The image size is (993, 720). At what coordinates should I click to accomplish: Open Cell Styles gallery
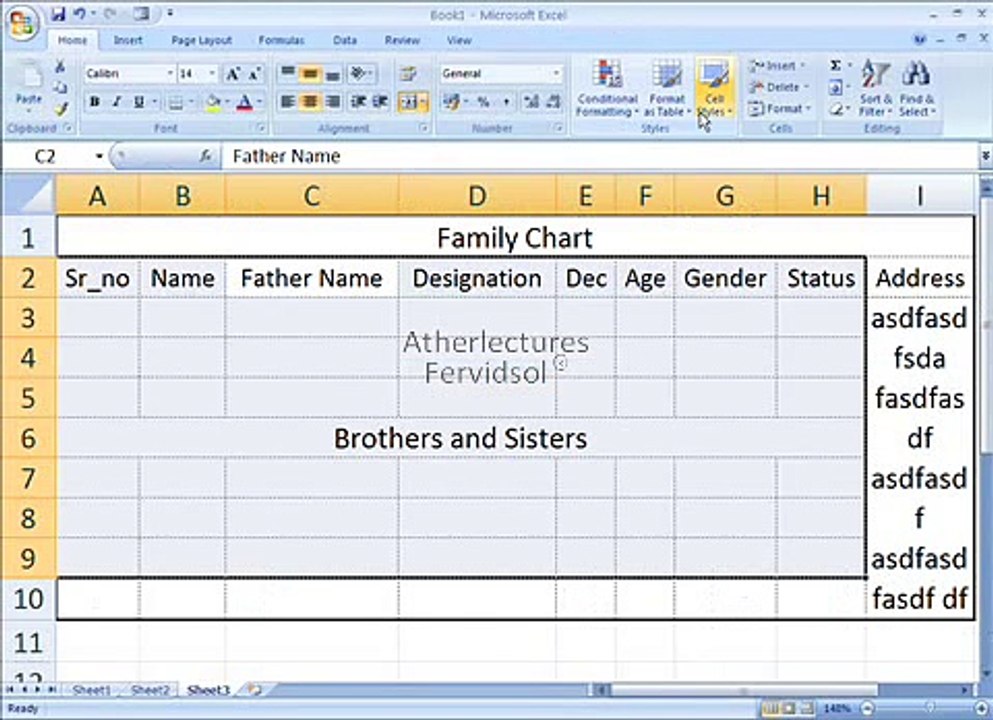click(x=714, y=89)
